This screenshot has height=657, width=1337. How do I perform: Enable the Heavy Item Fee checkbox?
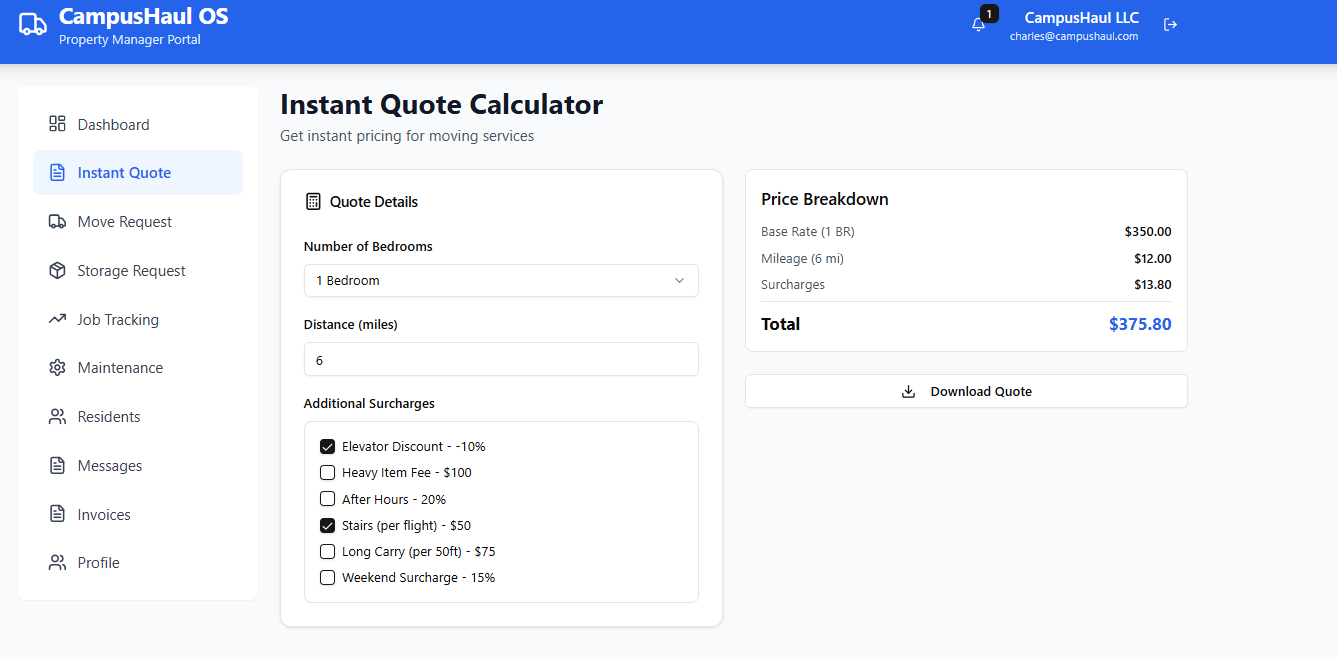pyautogui.click(x=327, y=473)
